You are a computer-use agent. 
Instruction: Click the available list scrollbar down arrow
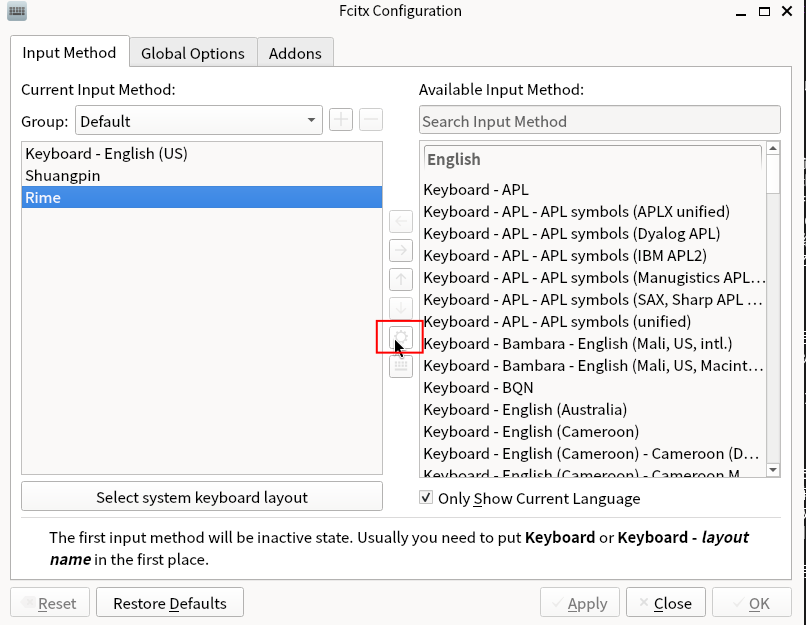(x=773, y=469)
